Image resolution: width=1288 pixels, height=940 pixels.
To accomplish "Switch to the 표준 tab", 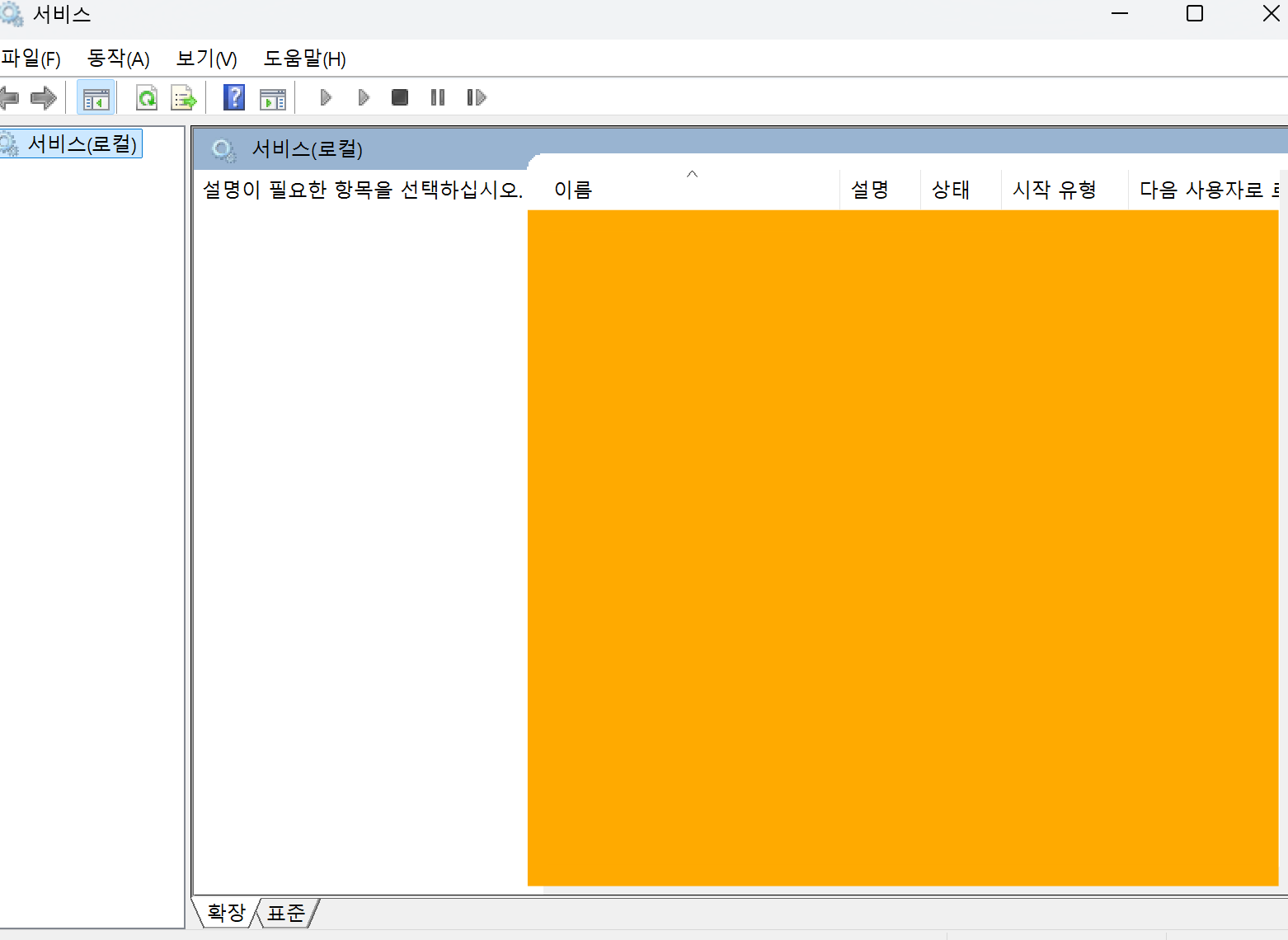I will 286,913.
